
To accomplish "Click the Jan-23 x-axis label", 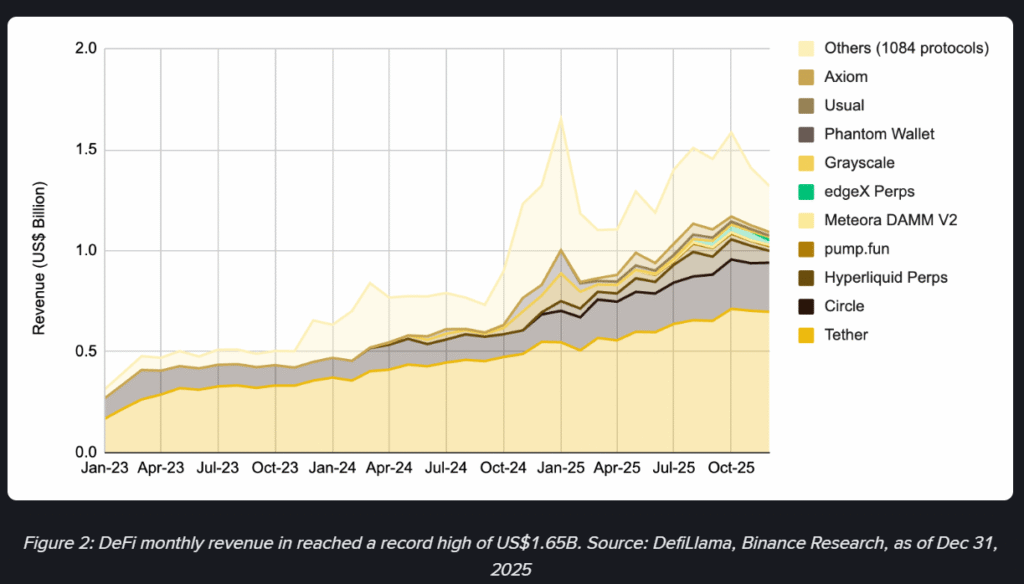I will tap(104, 467).
